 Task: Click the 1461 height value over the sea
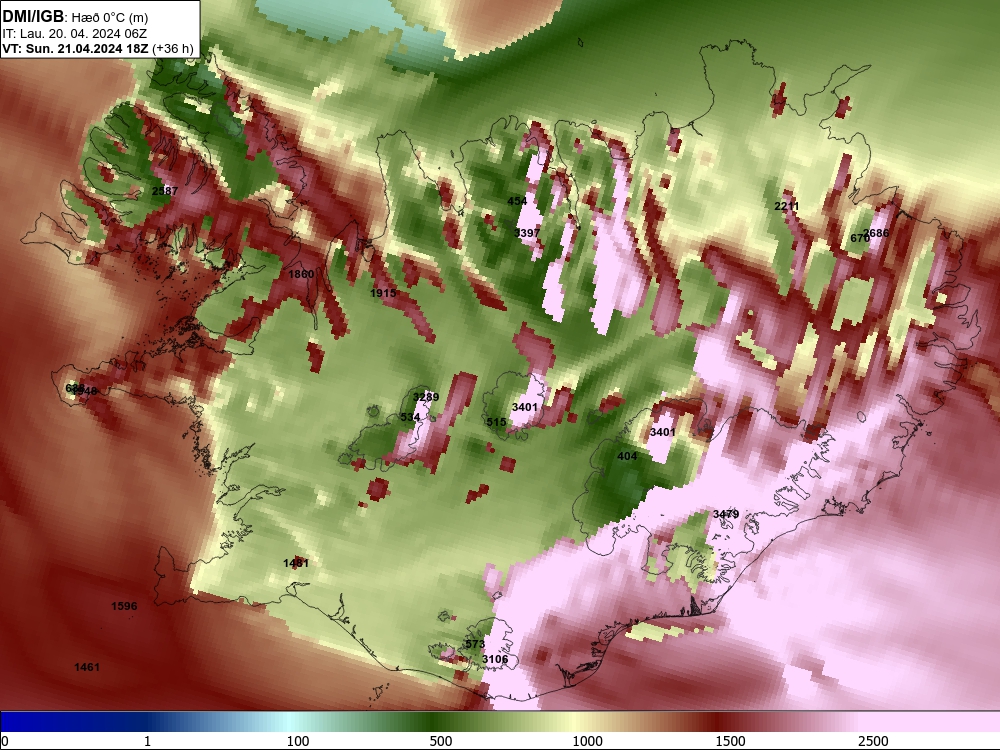87,667
